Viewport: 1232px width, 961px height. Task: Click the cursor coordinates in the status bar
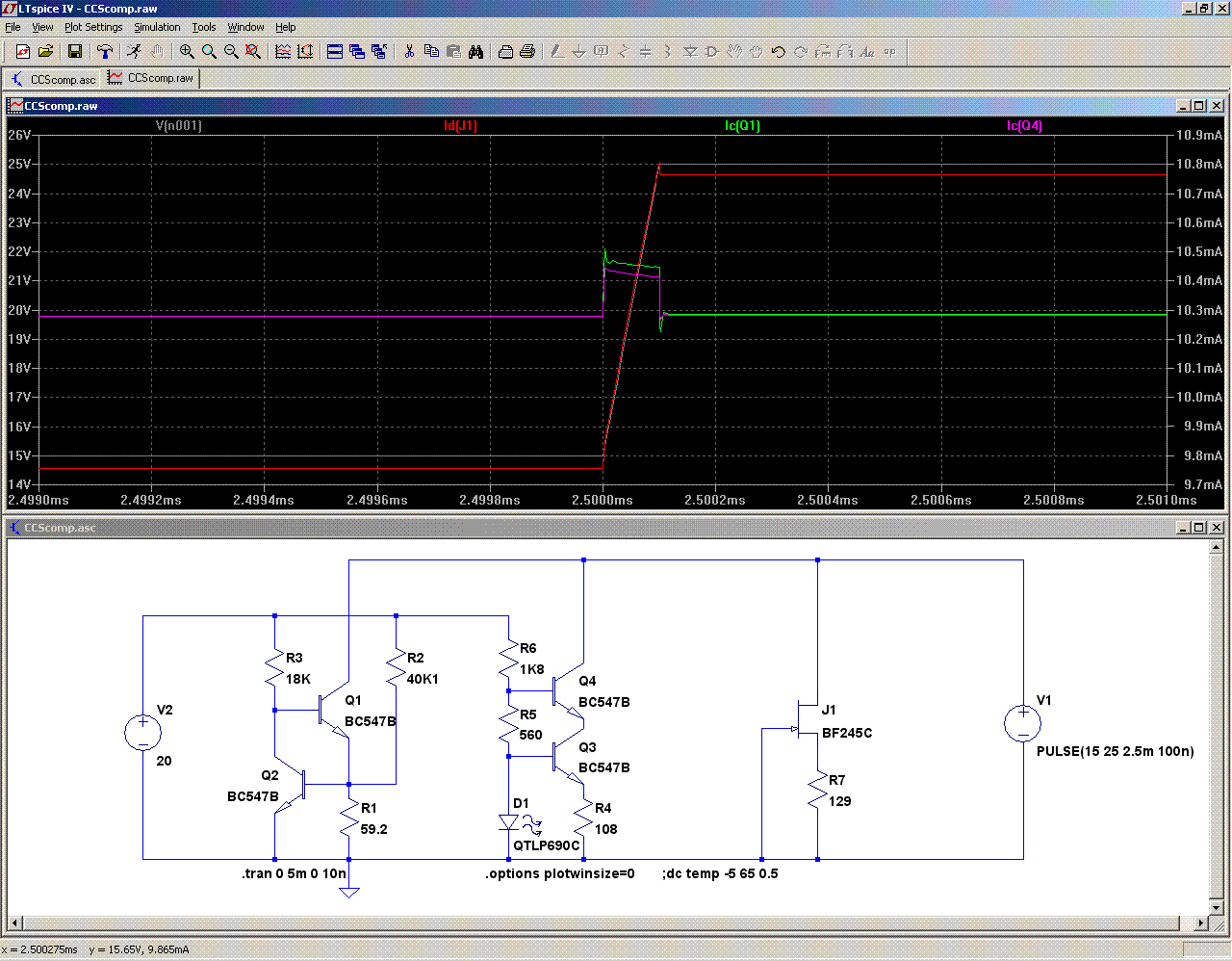(x=95, y=949)
